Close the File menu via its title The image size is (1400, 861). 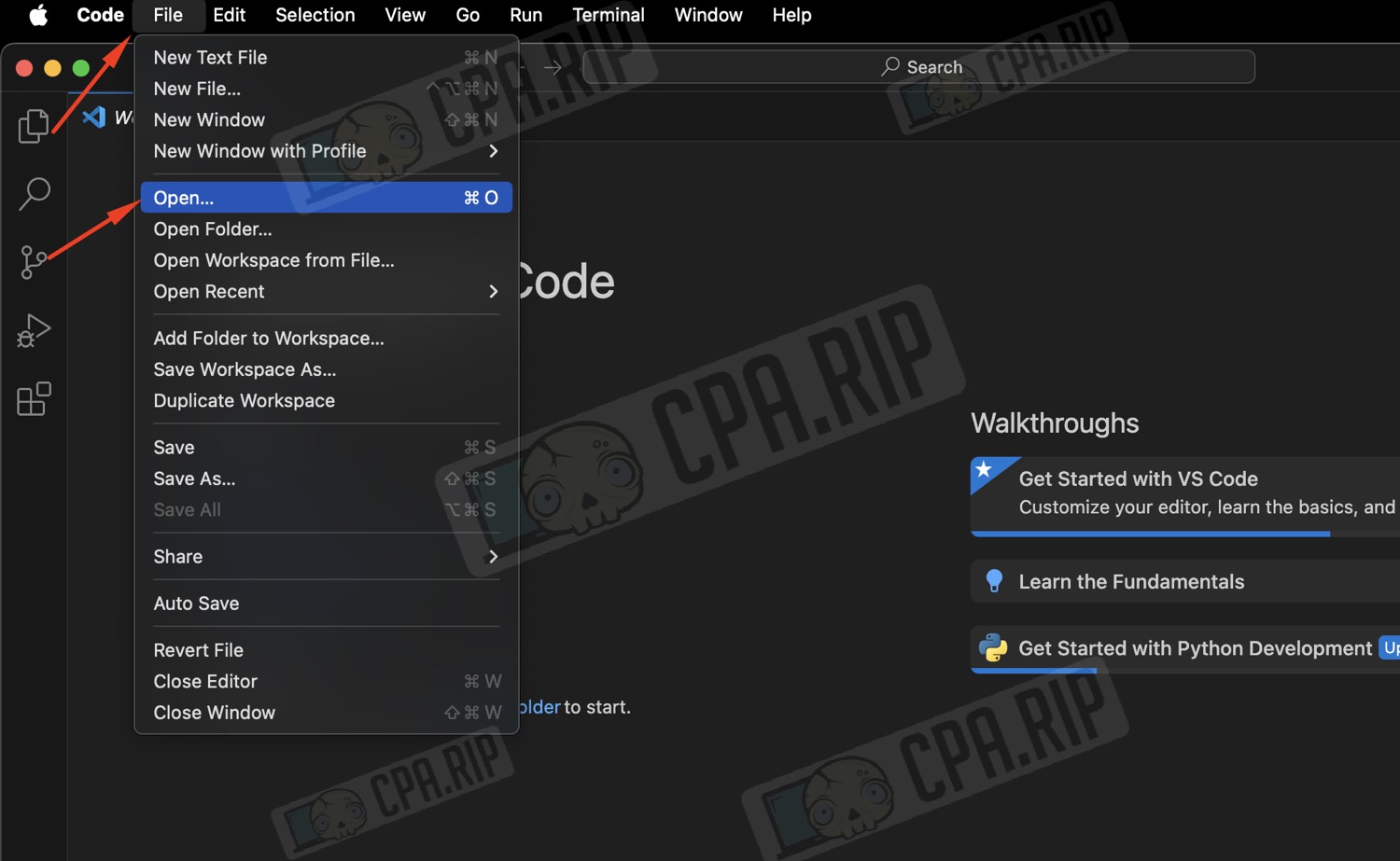168,15
